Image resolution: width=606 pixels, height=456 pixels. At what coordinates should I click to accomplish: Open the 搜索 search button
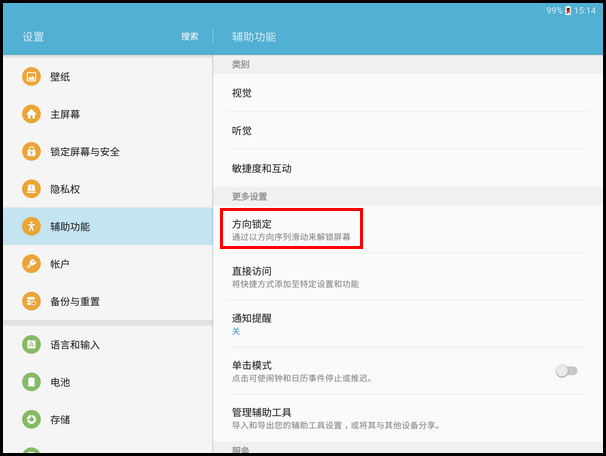pyautogui.click(x=190, y=37)
